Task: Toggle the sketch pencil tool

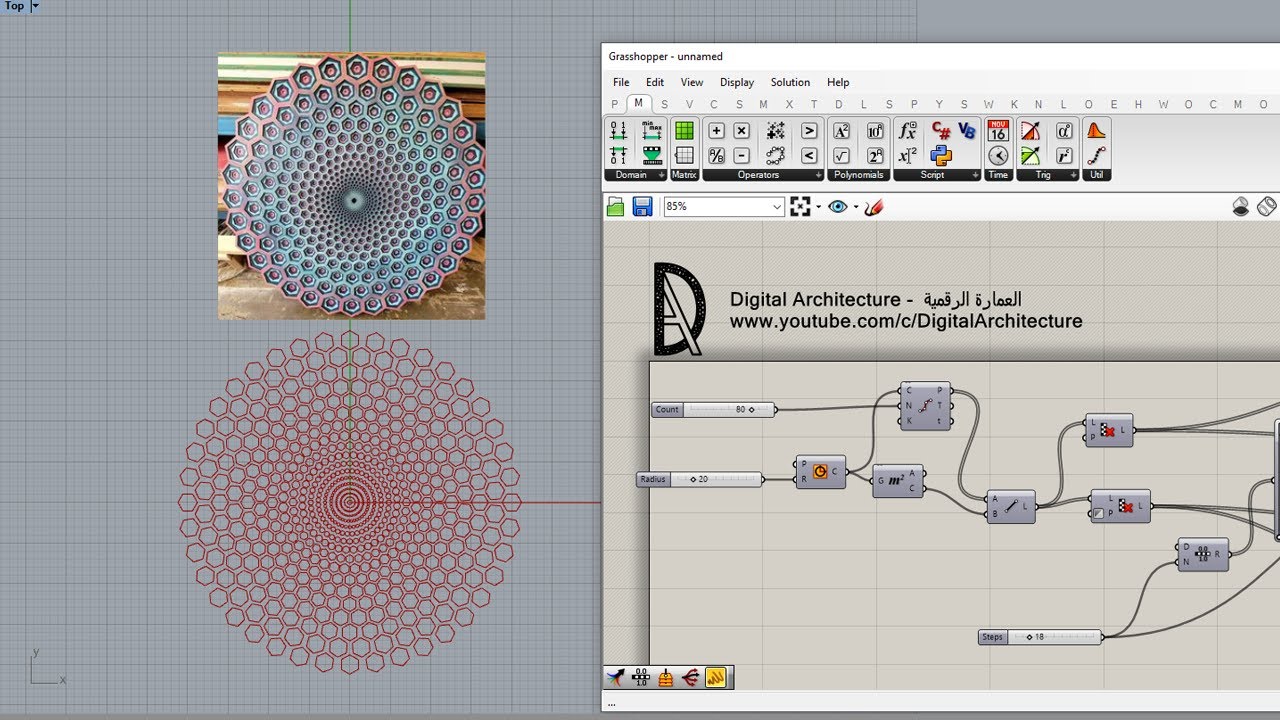Action: [x=874, y=207]
